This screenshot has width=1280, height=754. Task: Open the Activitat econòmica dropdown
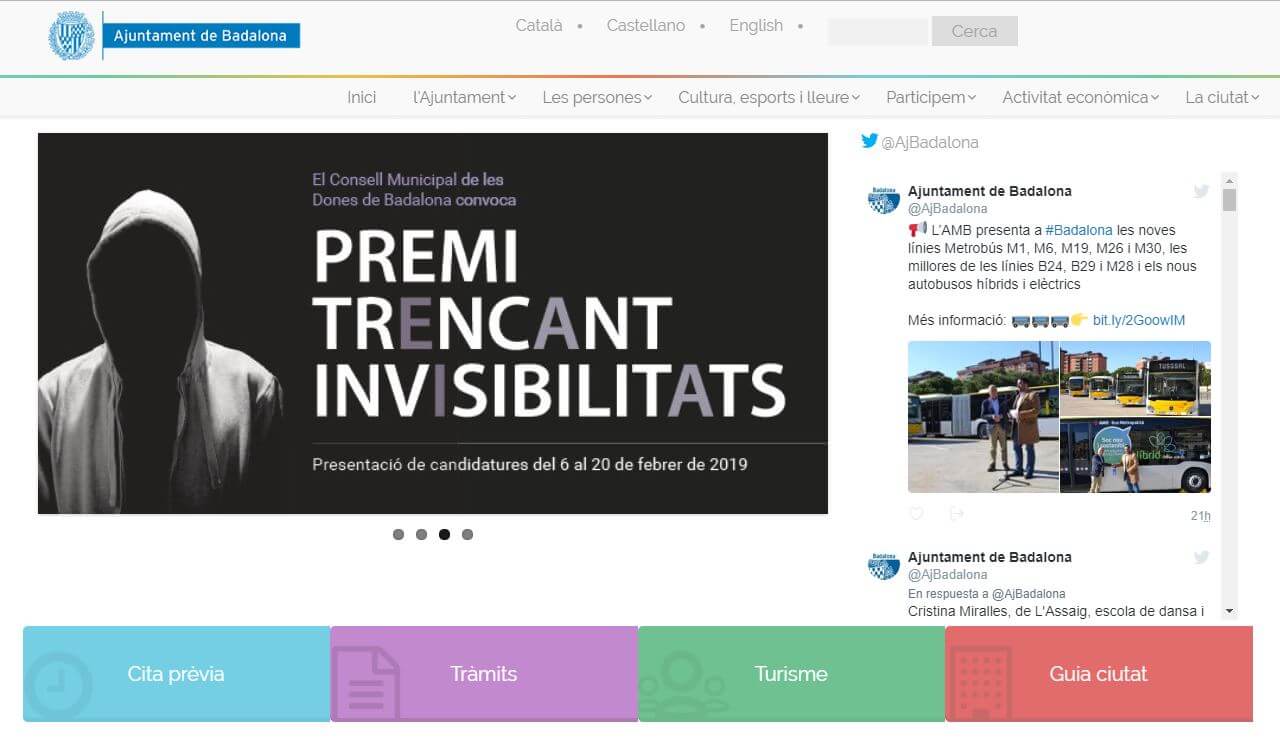tap(1080, 97)
